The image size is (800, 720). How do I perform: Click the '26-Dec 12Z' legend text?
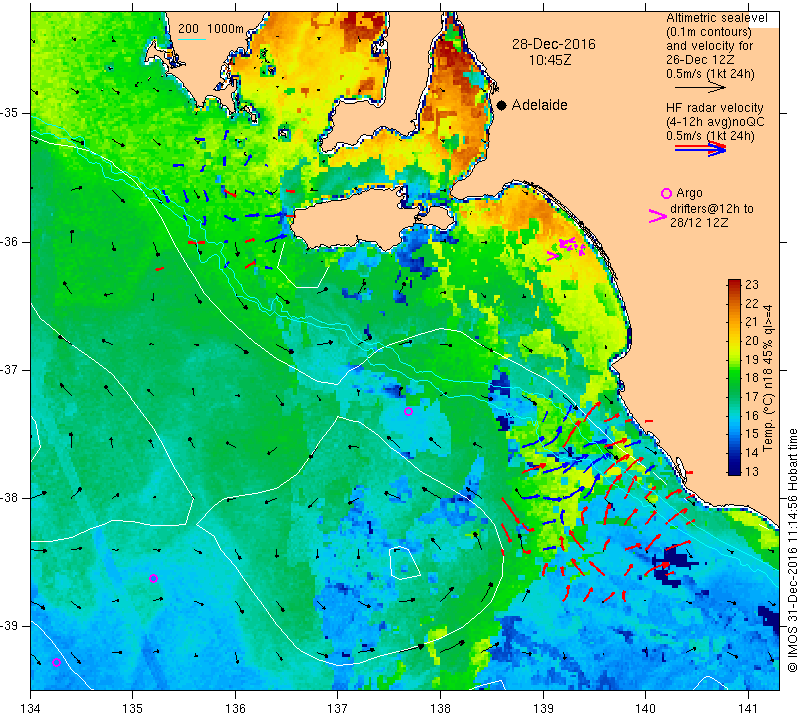[701, 60]
